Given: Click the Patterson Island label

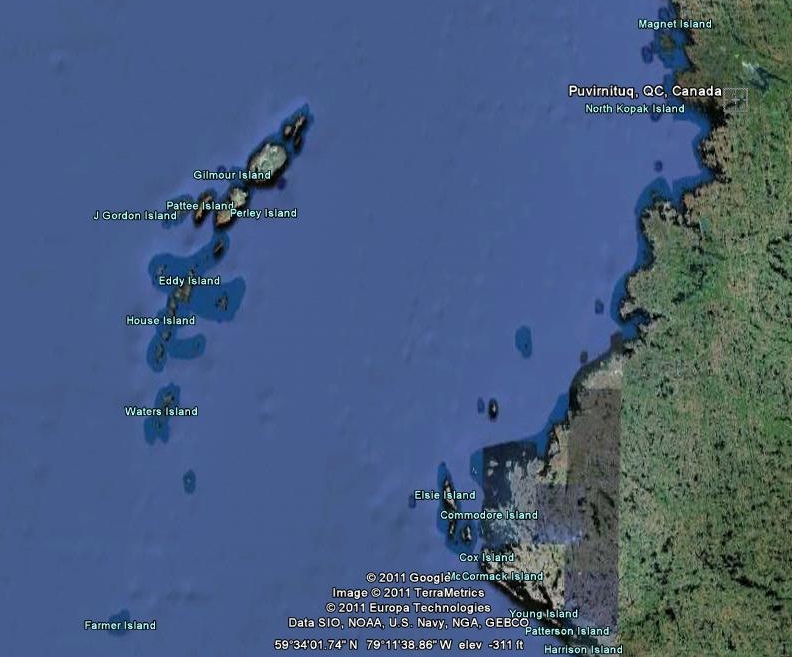Looking at the screenshot, I should coord(567,631).
